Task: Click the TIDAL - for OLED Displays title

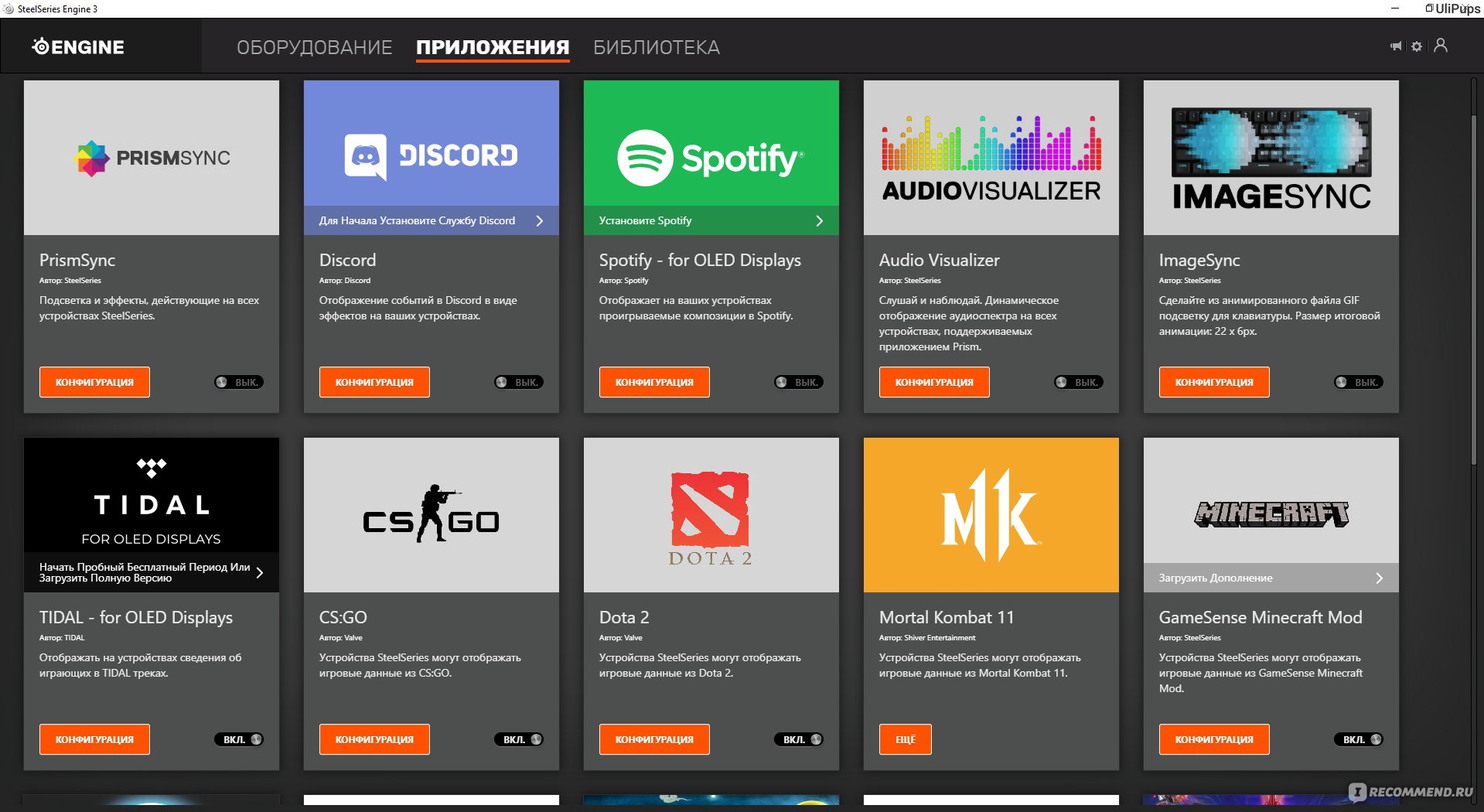Action: [136, 617]
